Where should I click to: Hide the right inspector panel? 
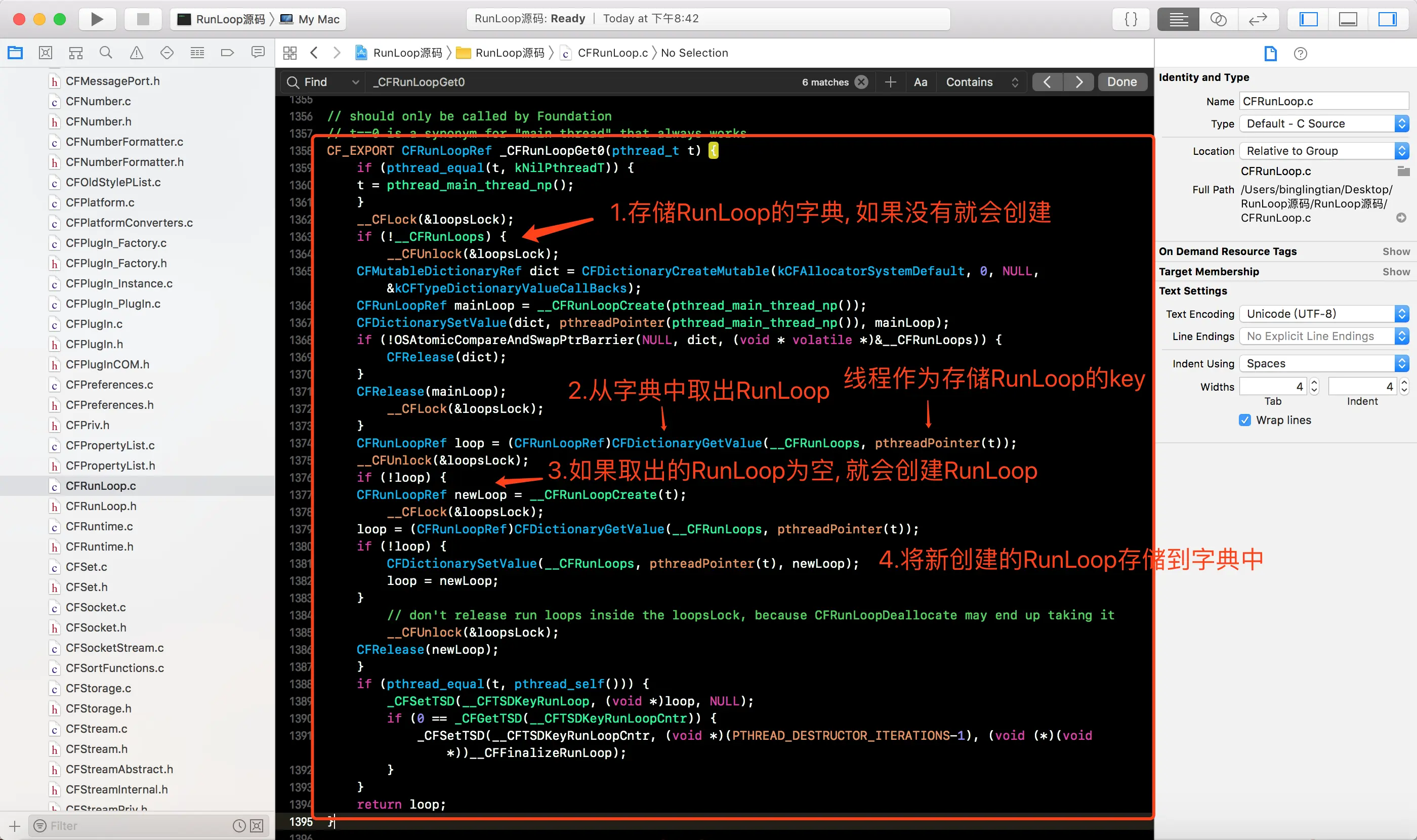click(1387, 19)
